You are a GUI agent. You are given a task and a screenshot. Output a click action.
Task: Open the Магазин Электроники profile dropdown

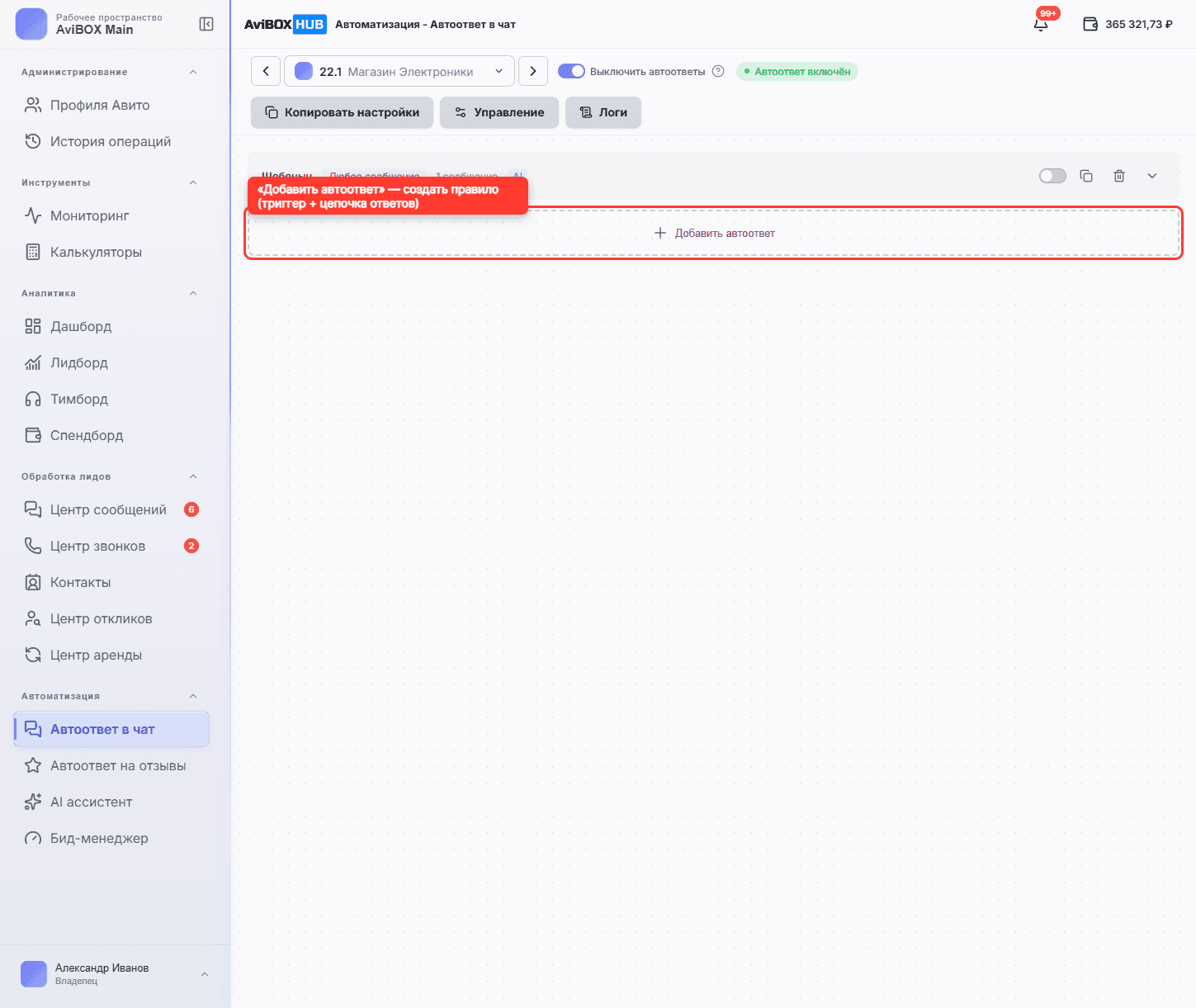click(399, 71)
